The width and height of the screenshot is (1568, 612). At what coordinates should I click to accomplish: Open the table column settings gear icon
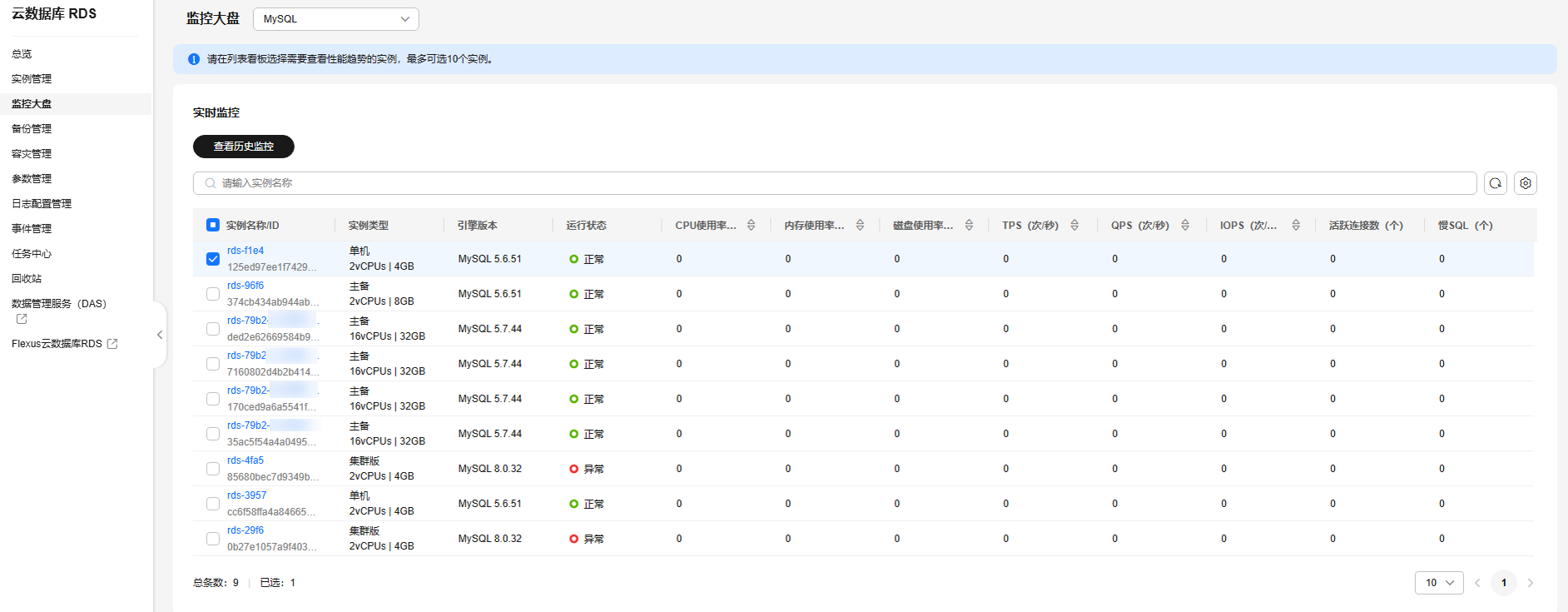pos(1525,183)
